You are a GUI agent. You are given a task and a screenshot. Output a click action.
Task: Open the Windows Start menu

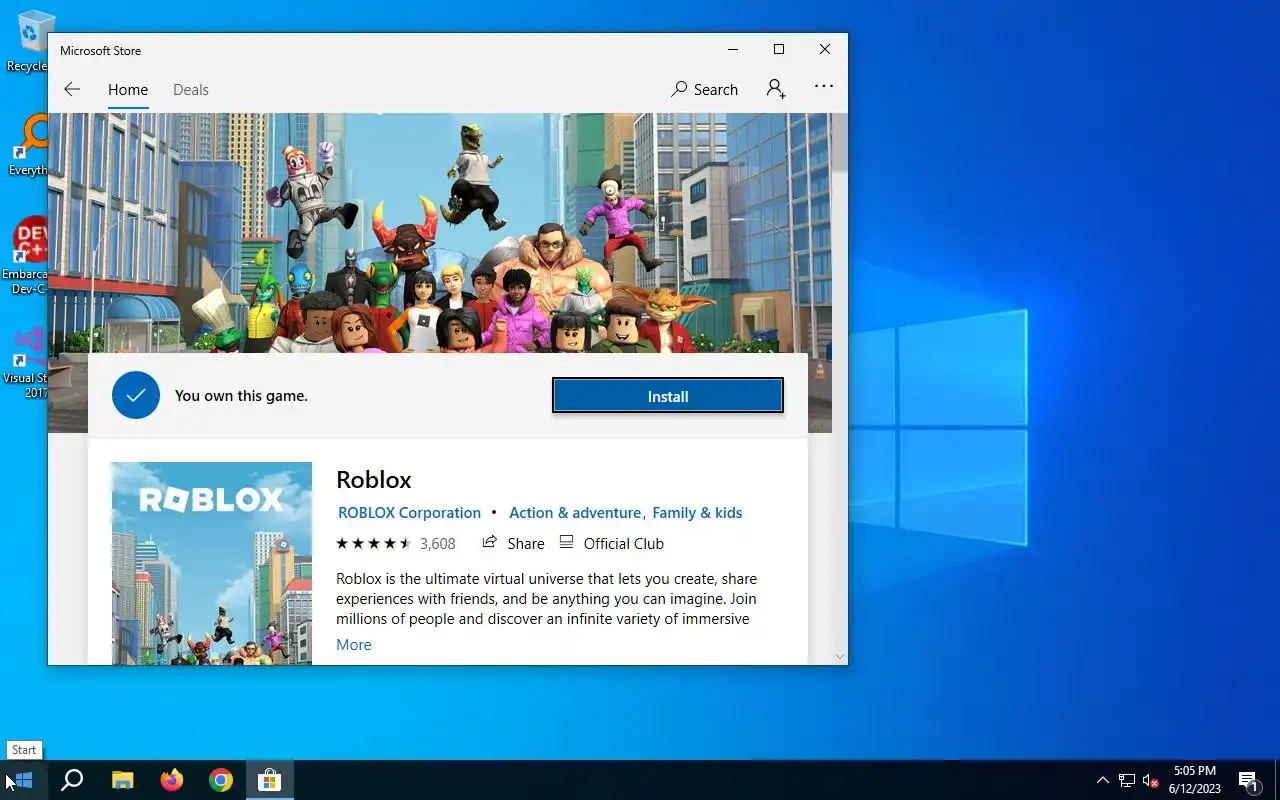23,780
